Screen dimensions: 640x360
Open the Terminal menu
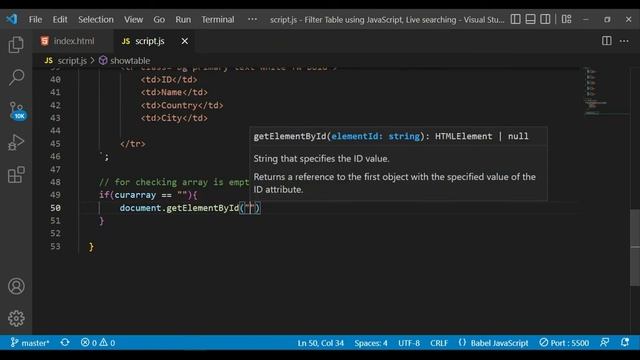(x=218, y=19)
